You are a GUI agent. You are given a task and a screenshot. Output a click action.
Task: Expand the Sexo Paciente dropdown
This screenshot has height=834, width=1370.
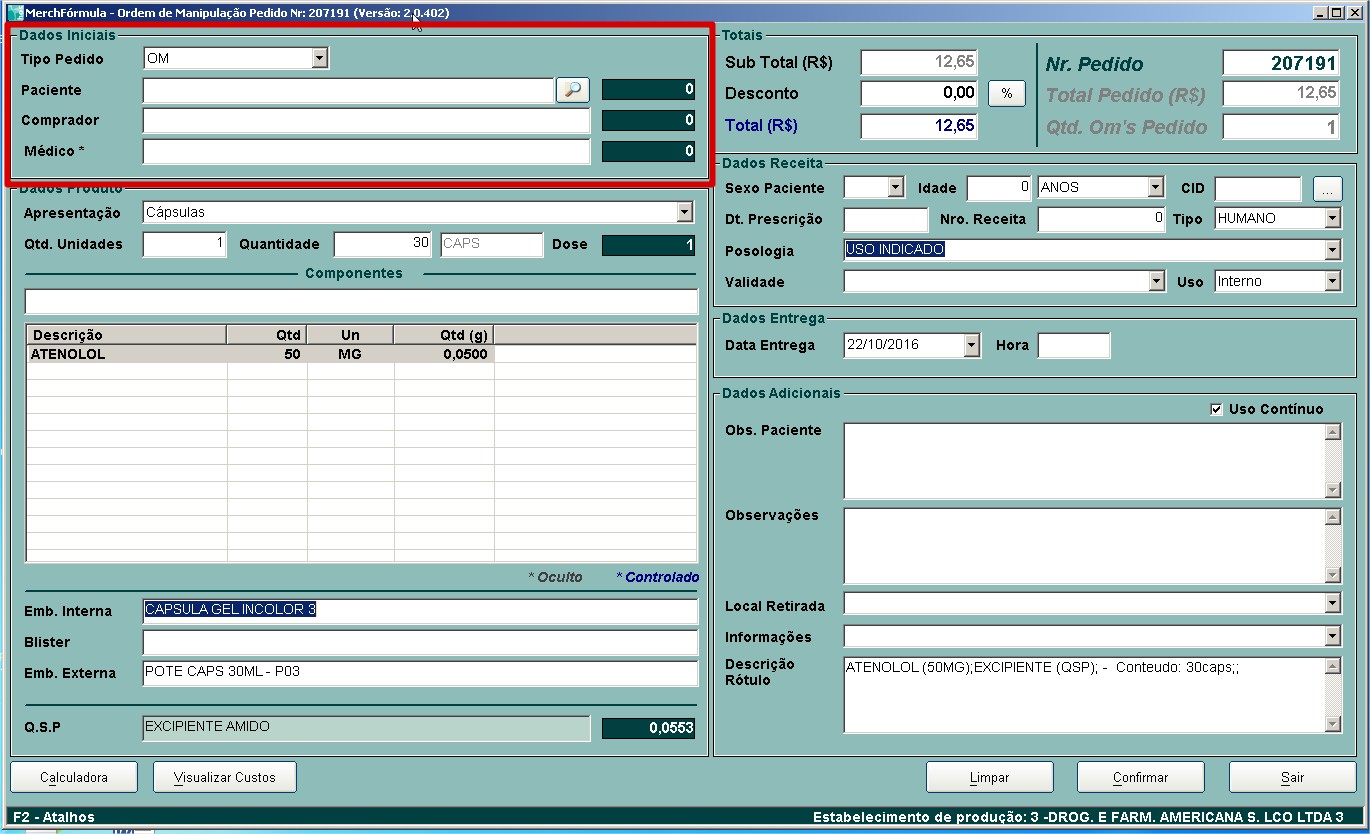(895, 188)
